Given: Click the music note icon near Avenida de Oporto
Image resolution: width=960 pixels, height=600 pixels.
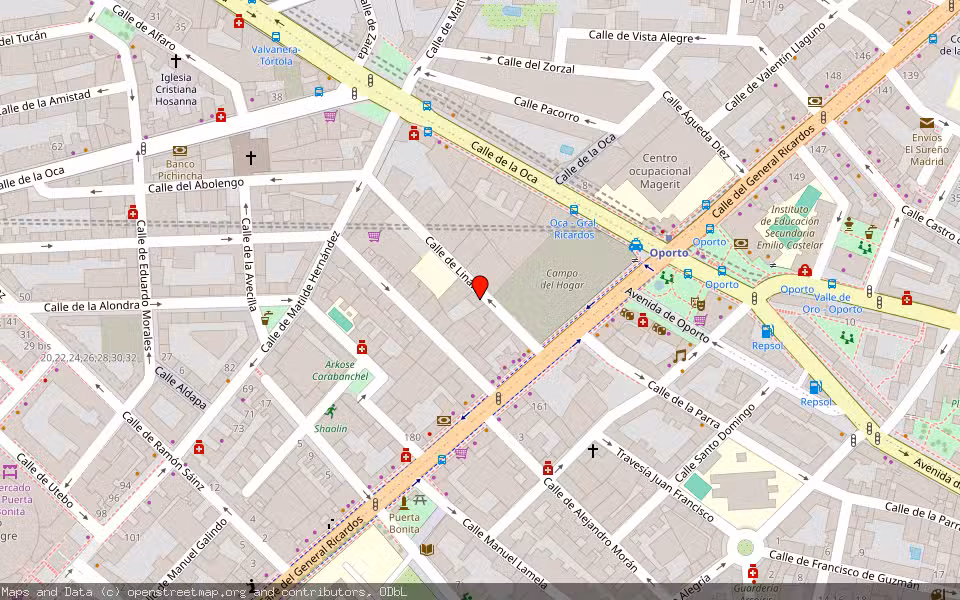Looking at the screenshot, I should coord(679,356).
